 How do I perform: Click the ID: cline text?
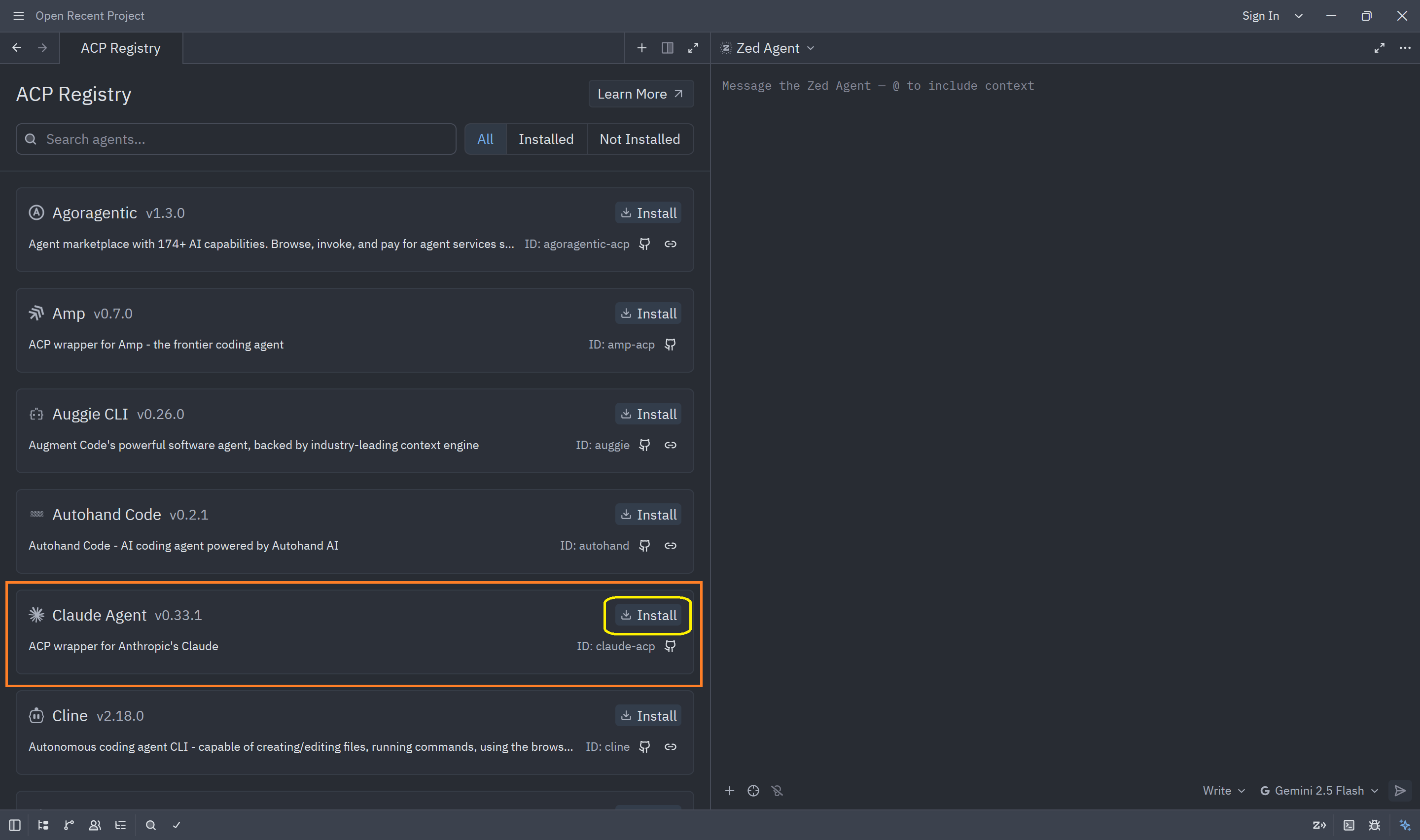607,747
